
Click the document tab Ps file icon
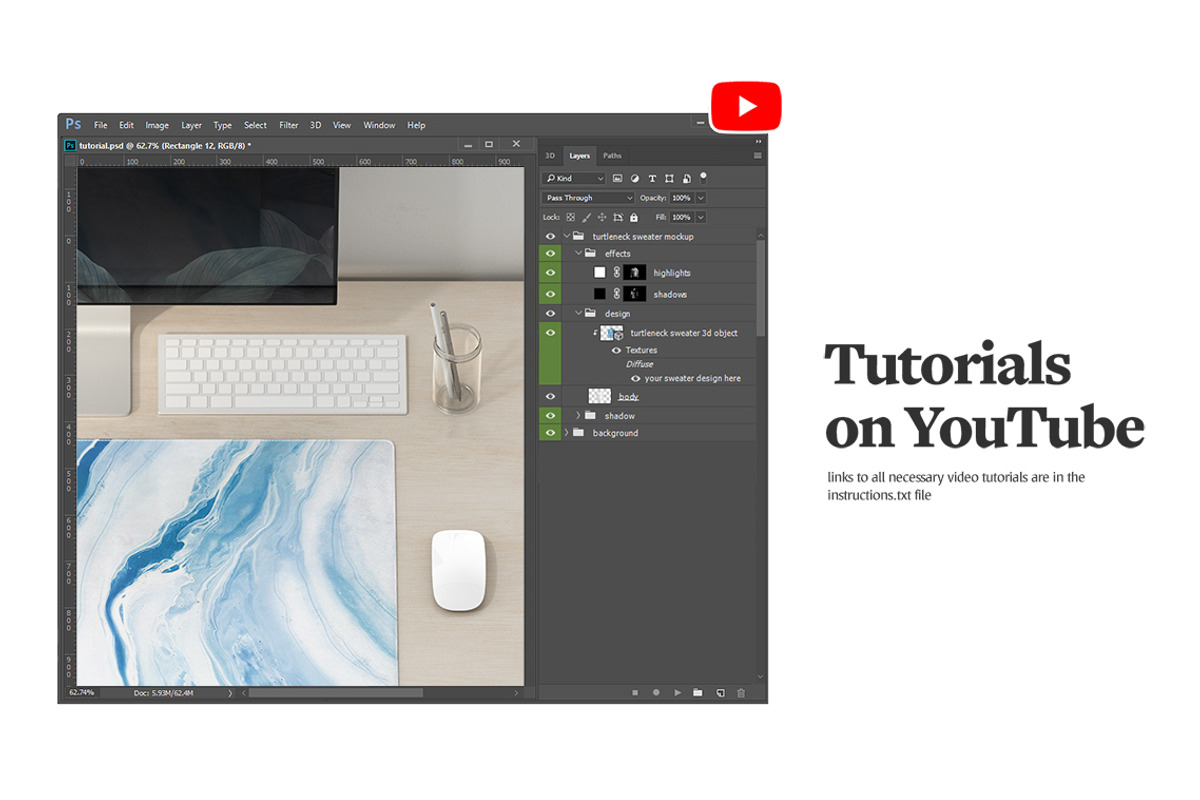coord(70,145)
